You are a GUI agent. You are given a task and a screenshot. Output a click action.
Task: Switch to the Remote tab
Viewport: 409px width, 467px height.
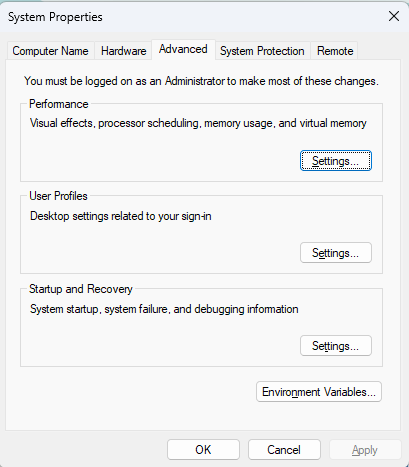click(335, 51)
